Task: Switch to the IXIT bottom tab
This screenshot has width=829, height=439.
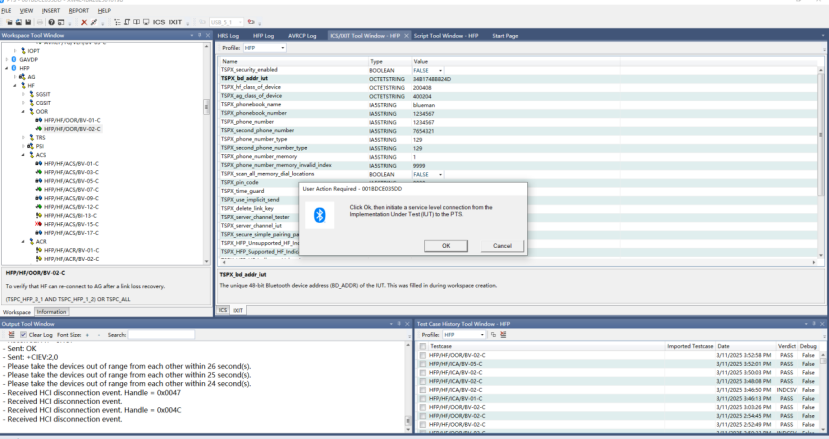Action: pos(238,310)
